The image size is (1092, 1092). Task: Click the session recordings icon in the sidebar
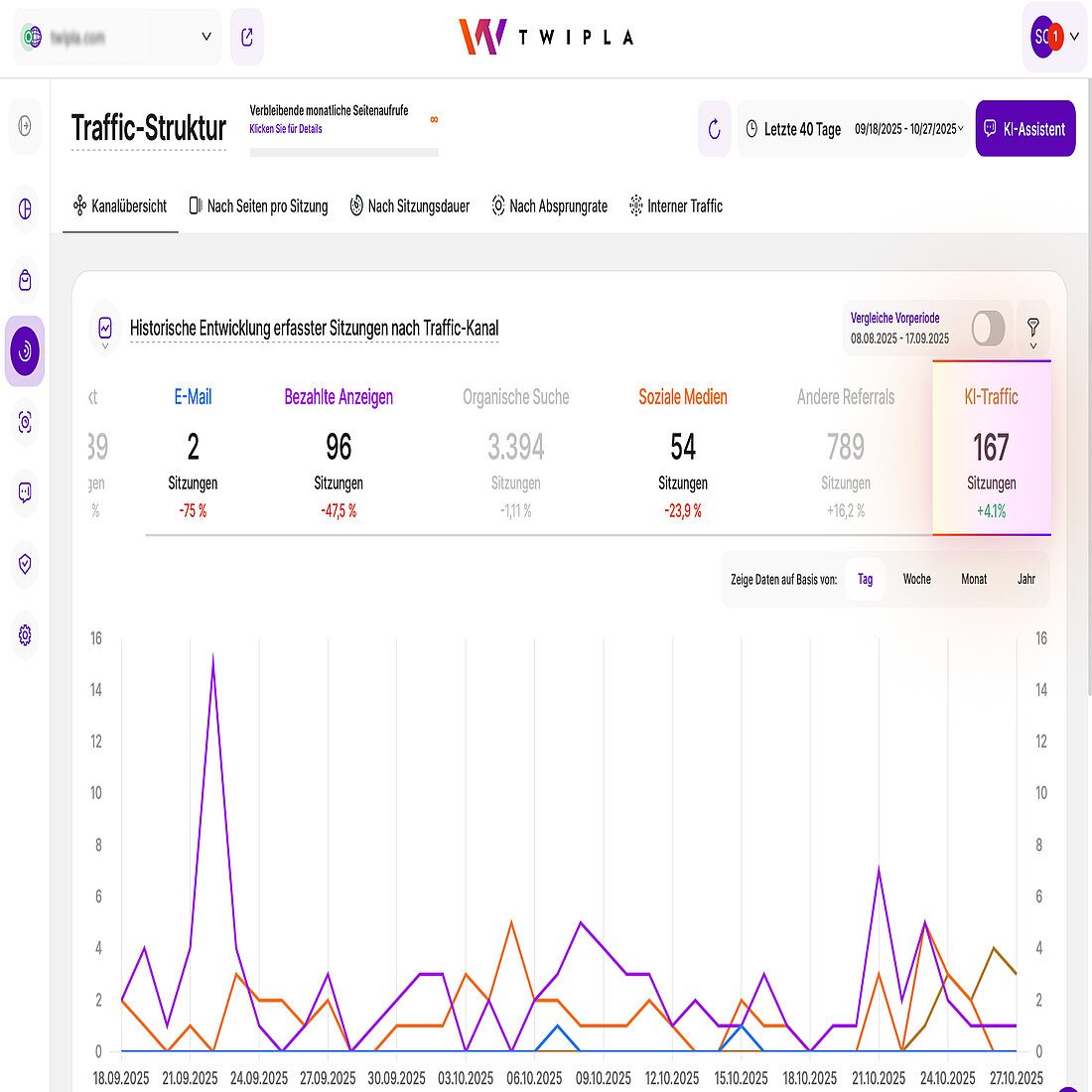[x=24, y=422]
